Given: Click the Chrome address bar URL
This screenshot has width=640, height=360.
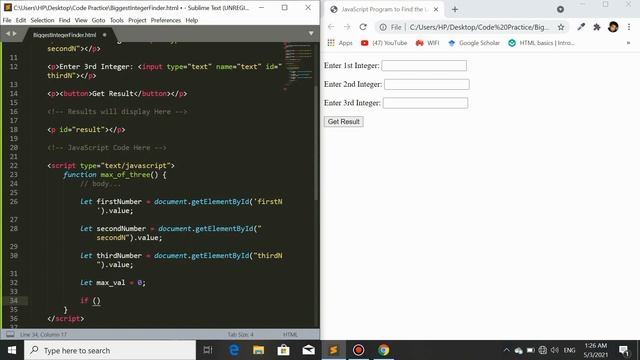Looking at the screenshot, I should (x=479, y=27).
